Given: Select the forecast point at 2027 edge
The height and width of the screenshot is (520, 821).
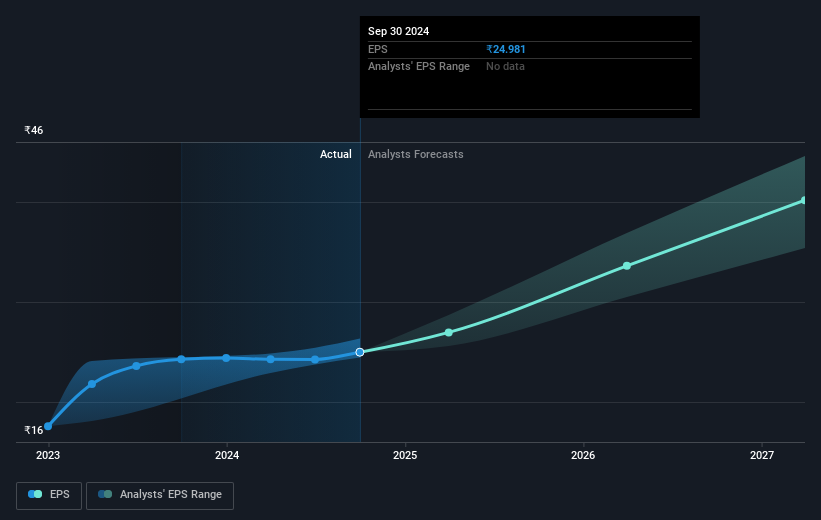Looking at the screenshot, I should [804, 201].
